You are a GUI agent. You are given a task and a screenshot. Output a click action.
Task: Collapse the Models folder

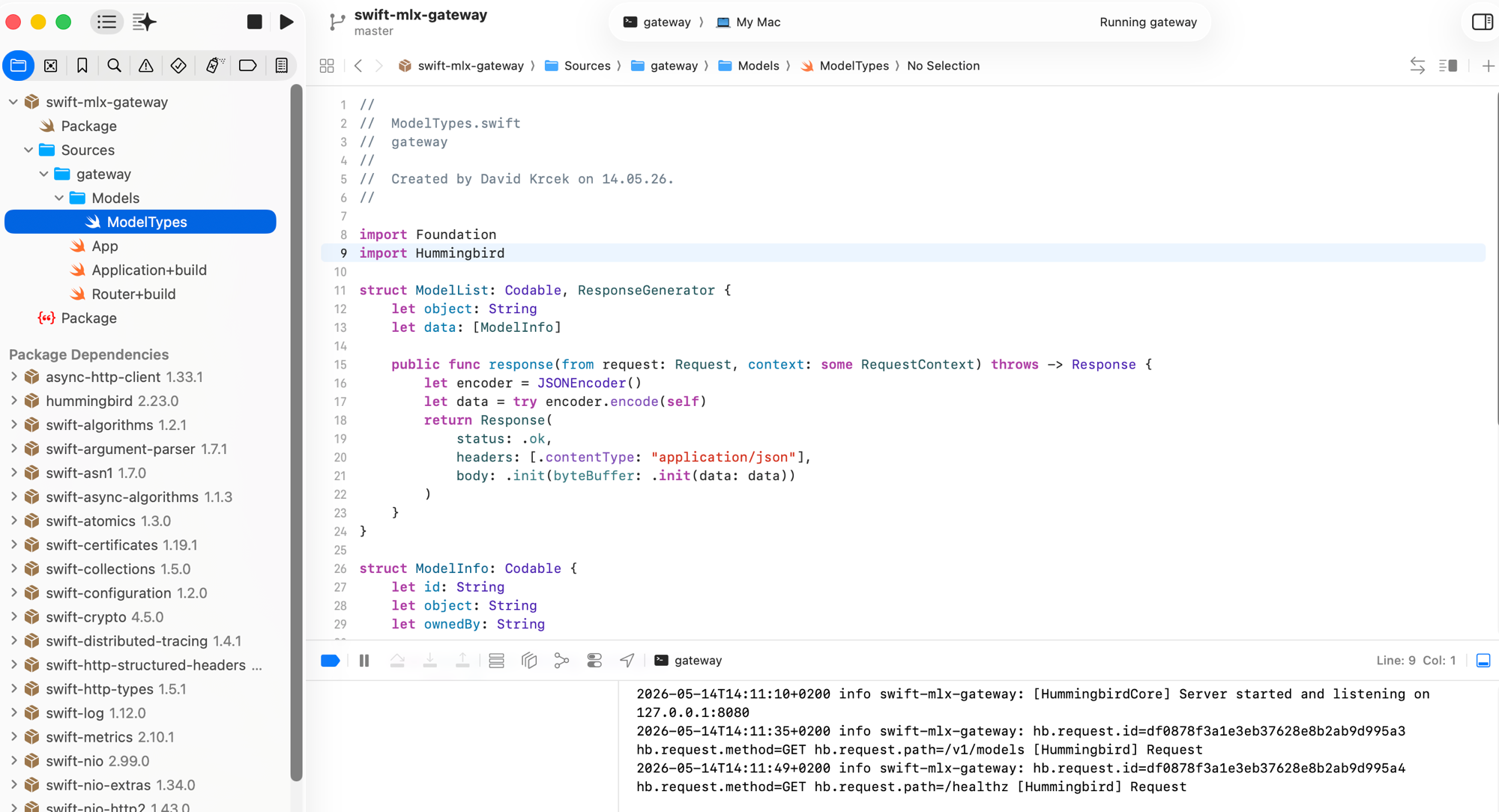(x=59, y=198)
